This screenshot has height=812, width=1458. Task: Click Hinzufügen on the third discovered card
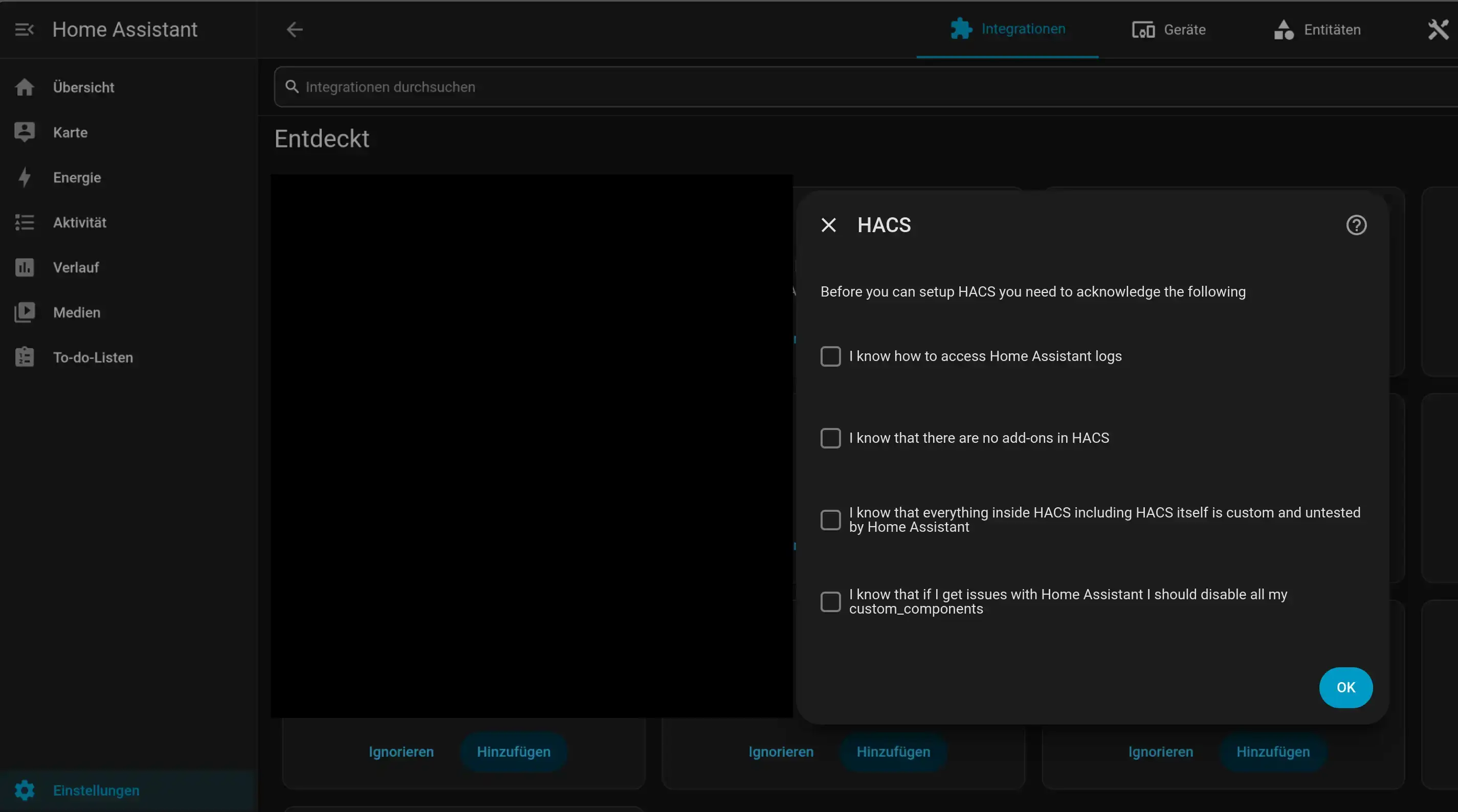(x=1273, y=752)
